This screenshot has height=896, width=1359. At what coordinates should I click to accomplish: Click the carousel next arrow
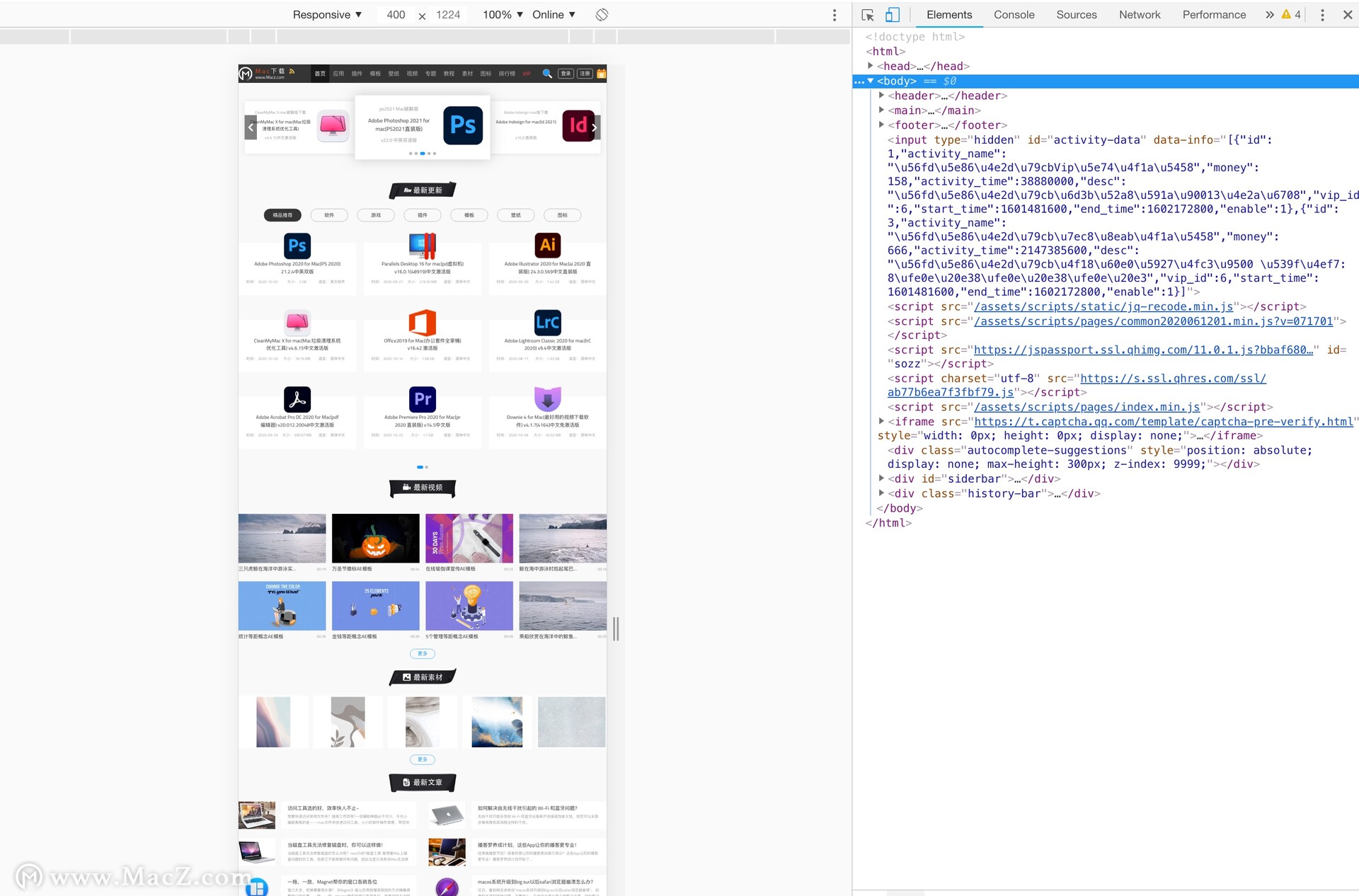595,127
